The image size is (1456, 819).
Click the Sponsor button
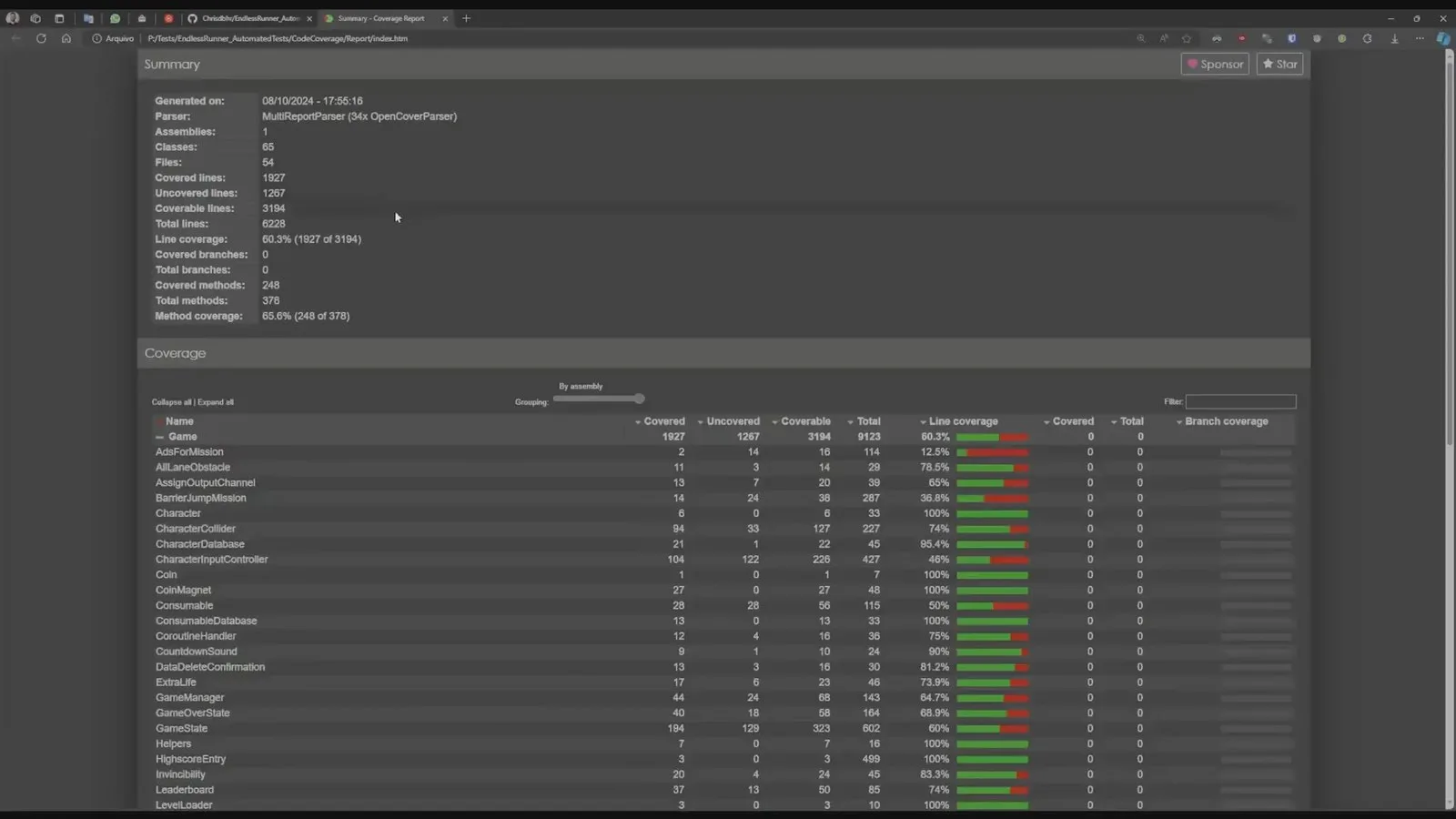pyautogui.click(x=1215, y=64)
